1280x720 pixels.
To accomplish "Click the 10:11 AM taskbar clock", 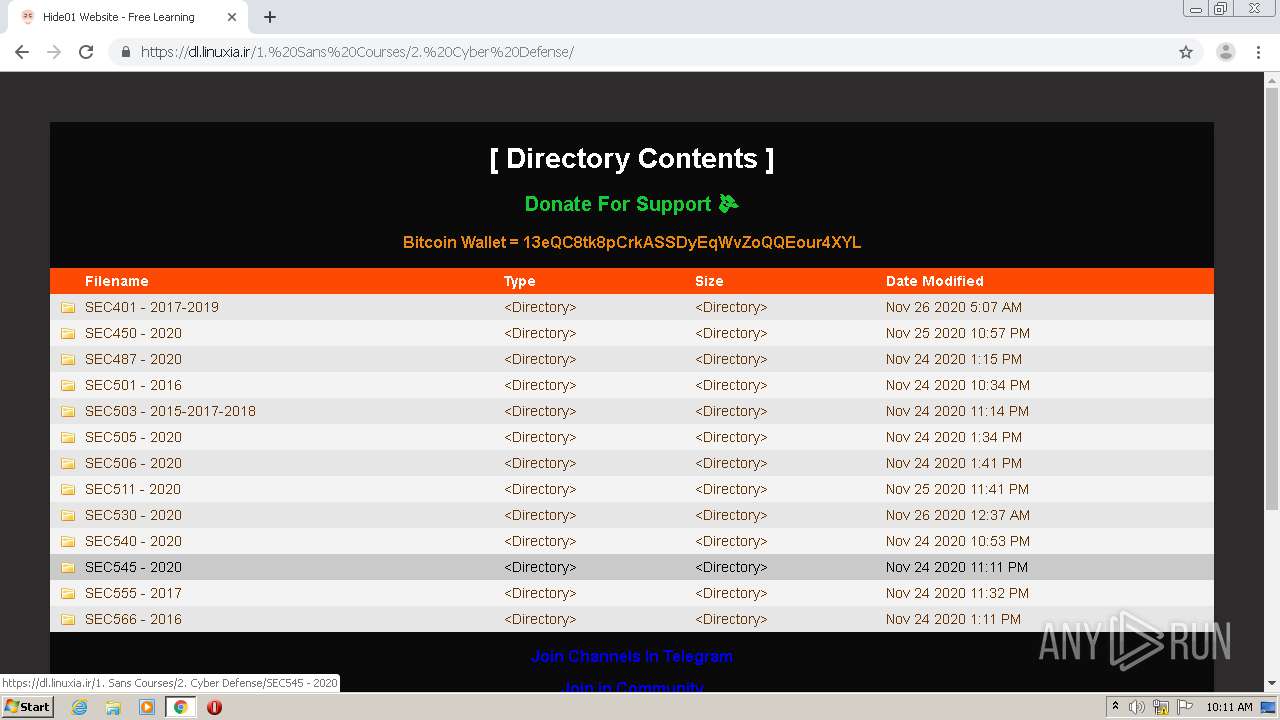I will pos(1229,707).
